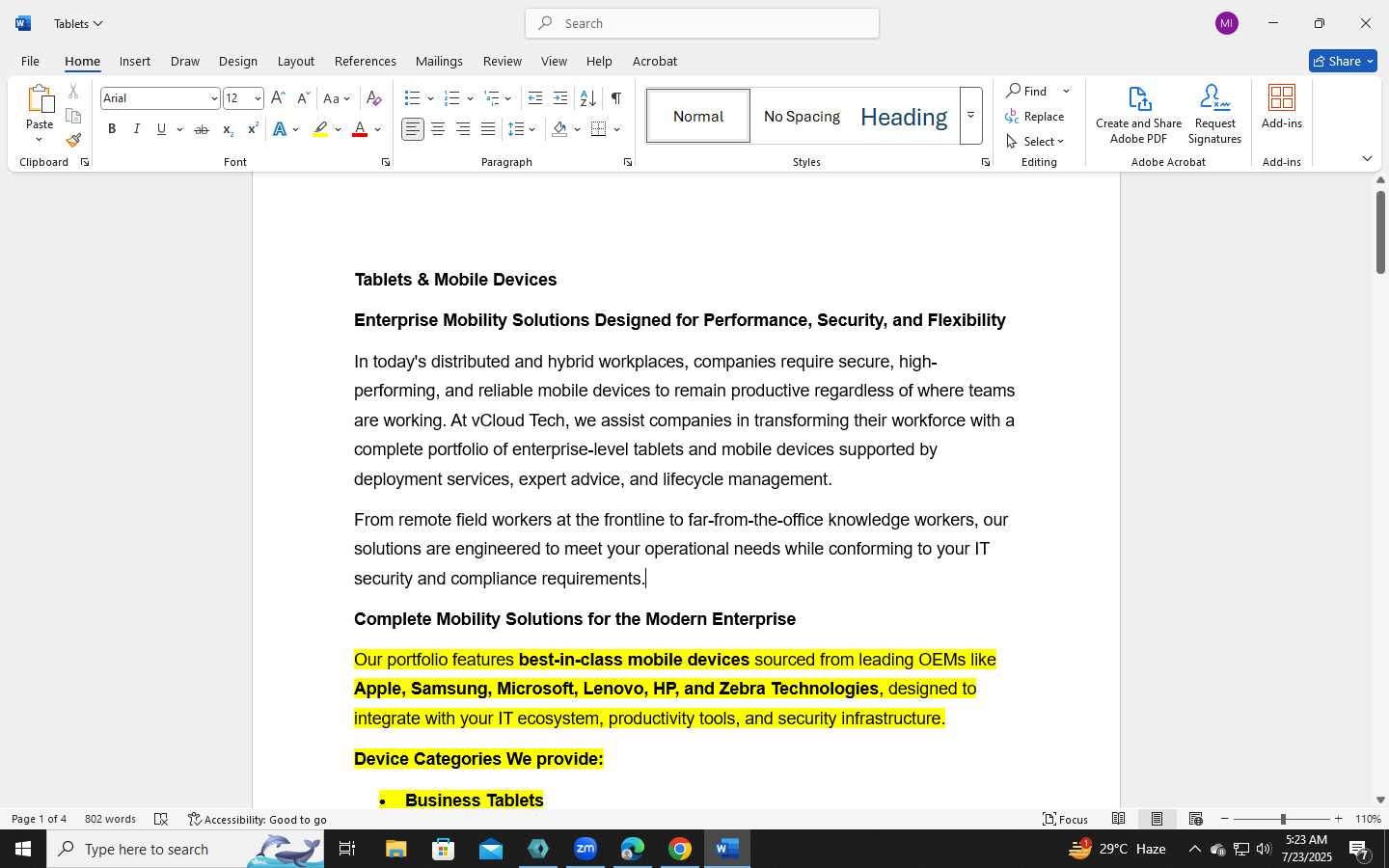
Task: Toggle Superscript formatting
Action: point(252,129)
